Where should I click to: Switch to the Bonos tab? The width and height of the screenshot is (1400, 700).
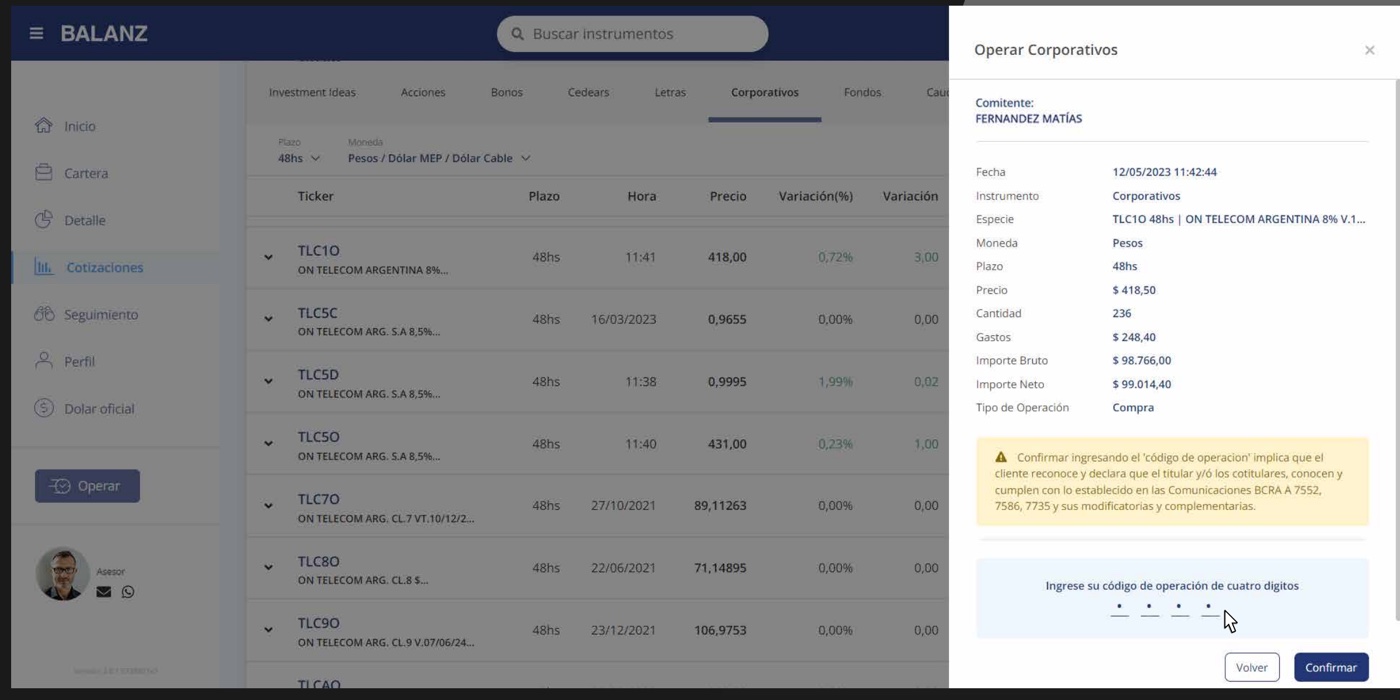[x=507, y=92]
